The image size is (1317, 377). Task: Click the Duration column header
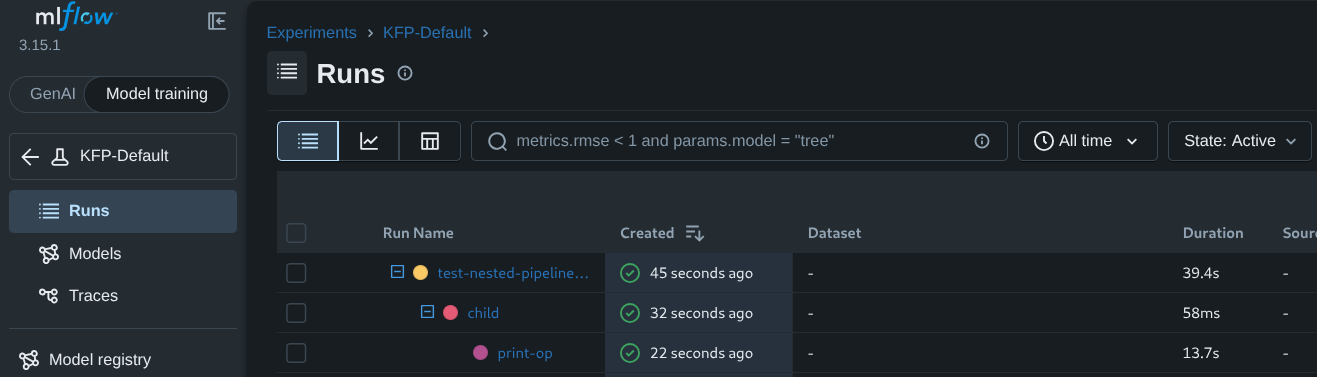pyautogui.click(x=1213, y=233)
